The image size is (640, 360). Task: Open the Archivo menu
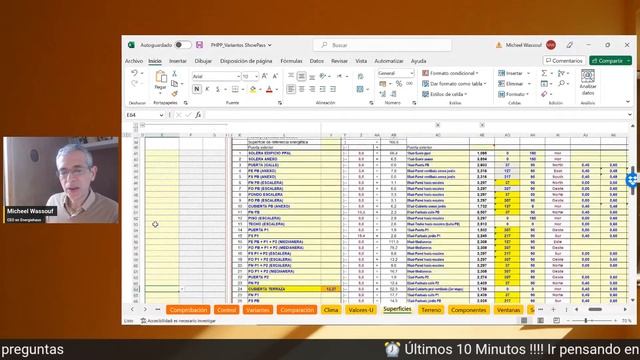click(x=133, y=61)
